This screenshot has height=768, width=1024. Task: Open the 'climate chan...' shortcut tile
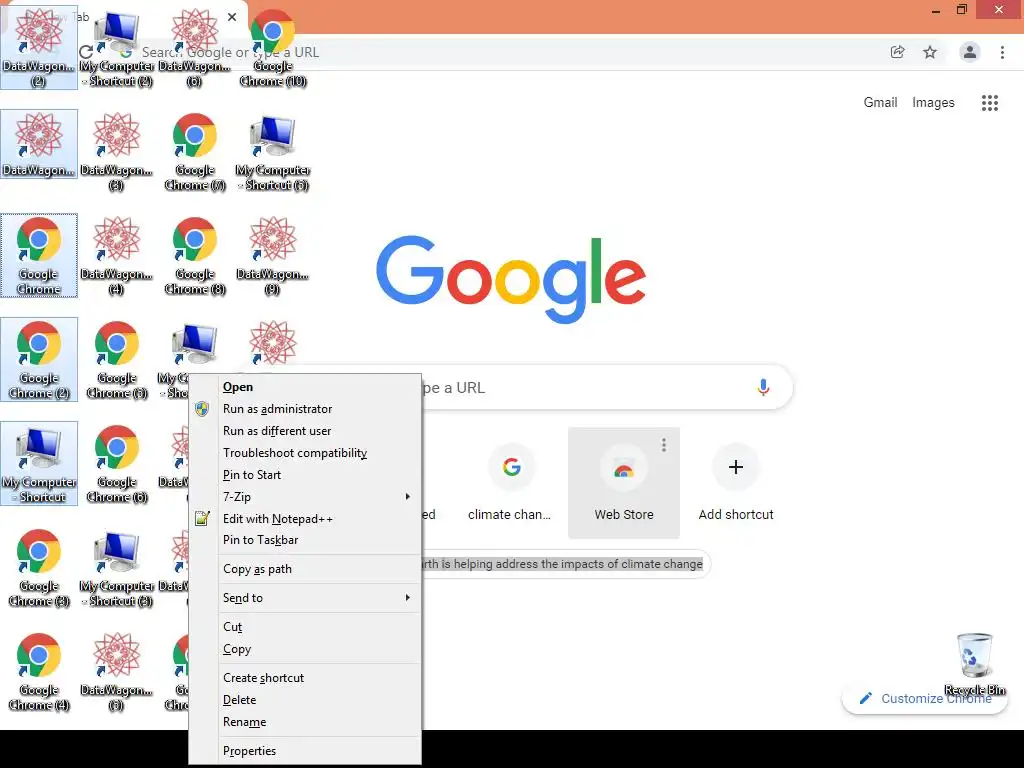click(x=510, y=483)
